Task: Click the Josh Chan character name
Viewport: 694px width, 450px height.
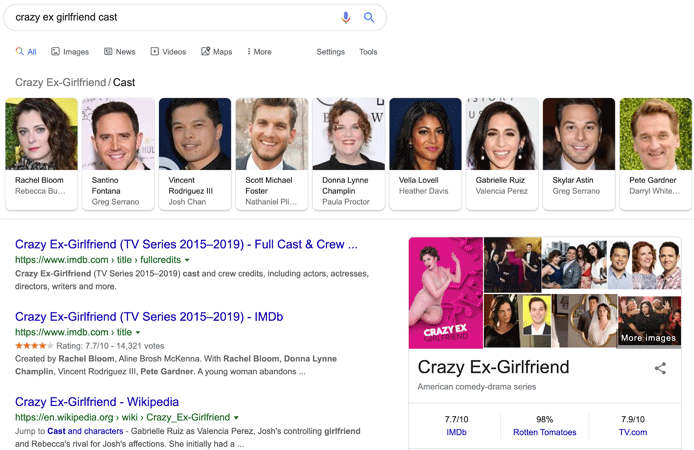Action: pyautogui.click(x=187, y=202)
